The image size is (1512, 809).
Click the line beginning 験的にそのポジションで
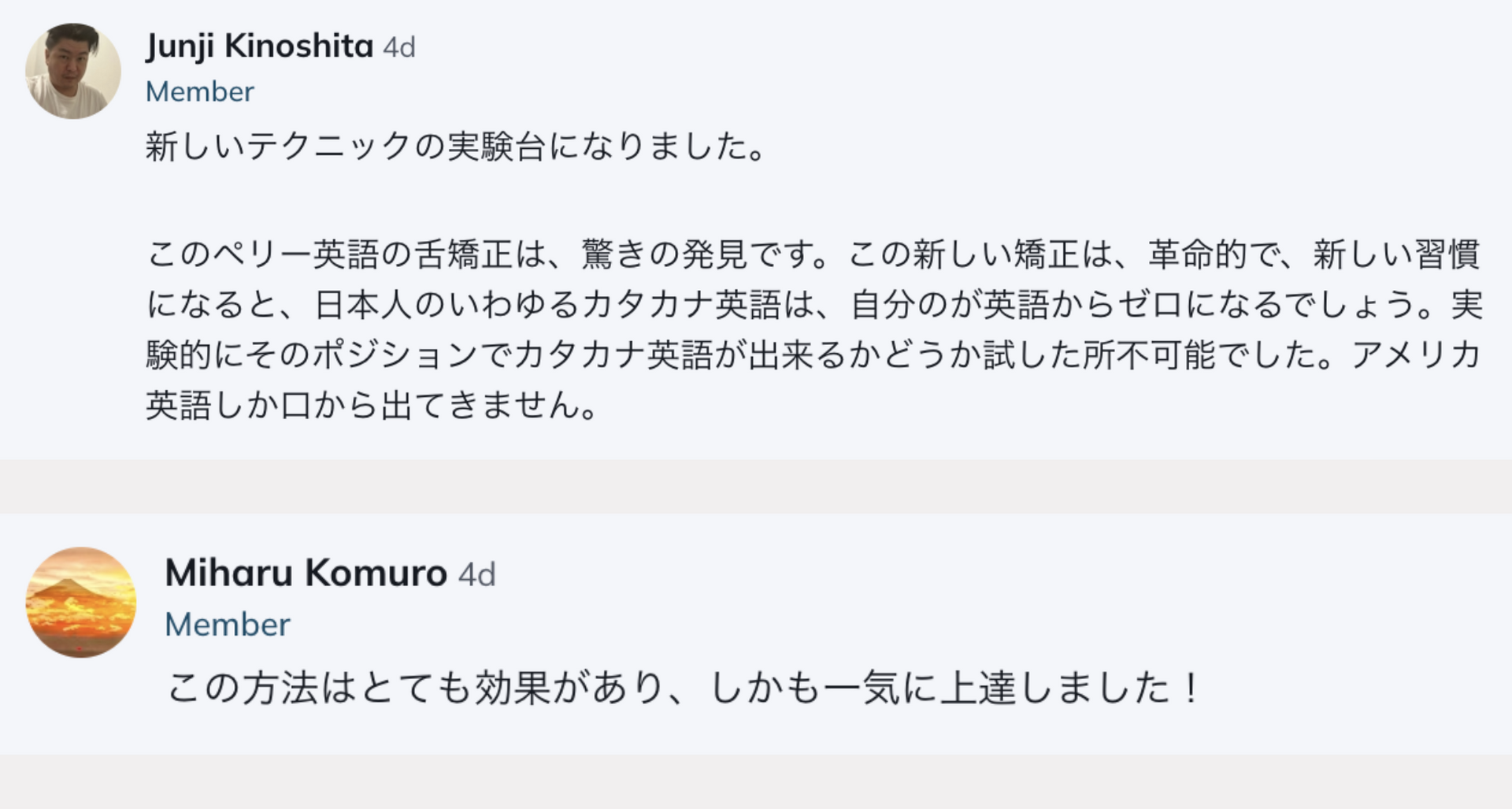(813, 355)
